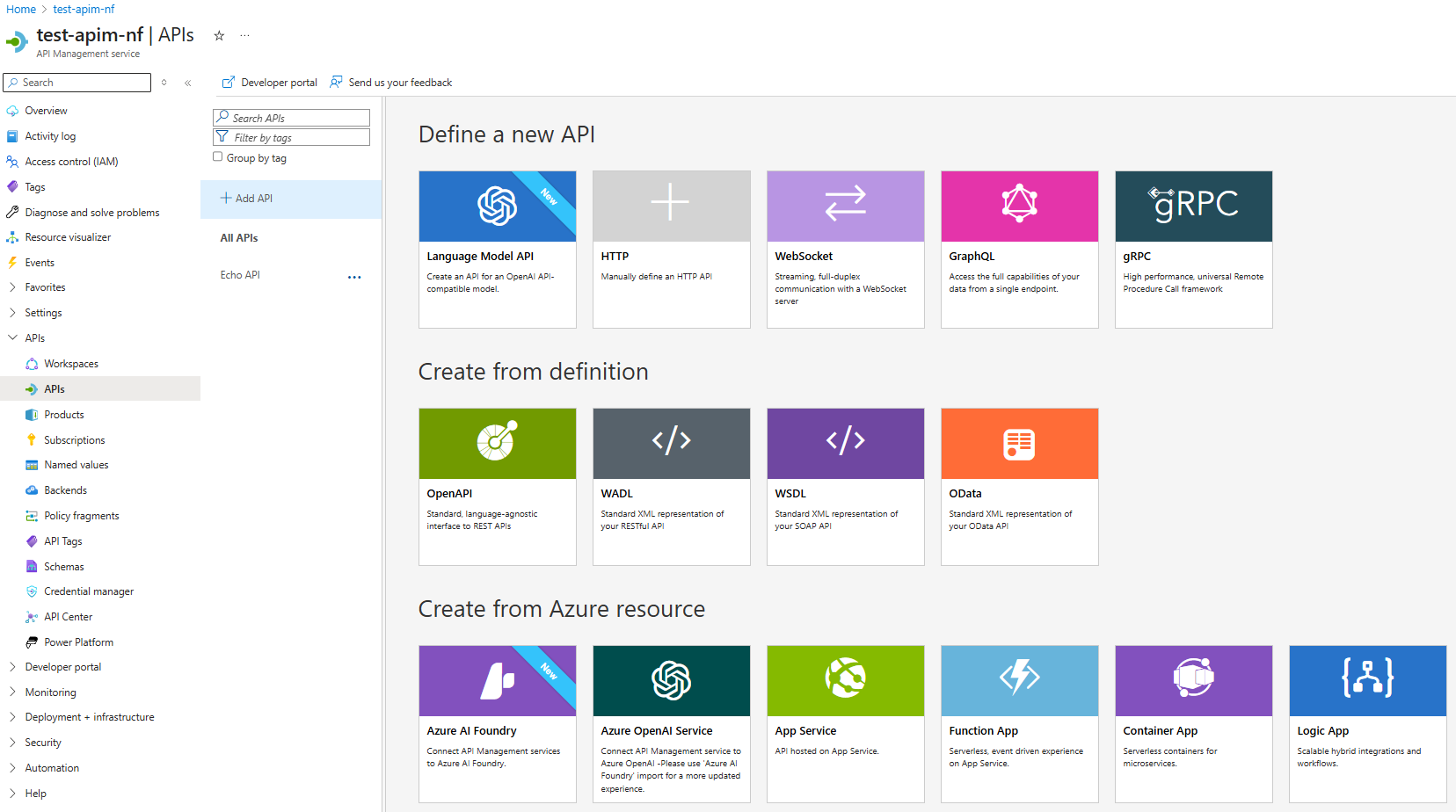Screen dimensions: 1456x812
Task: Enable the Group by tag checkbox
Action: 217,157
